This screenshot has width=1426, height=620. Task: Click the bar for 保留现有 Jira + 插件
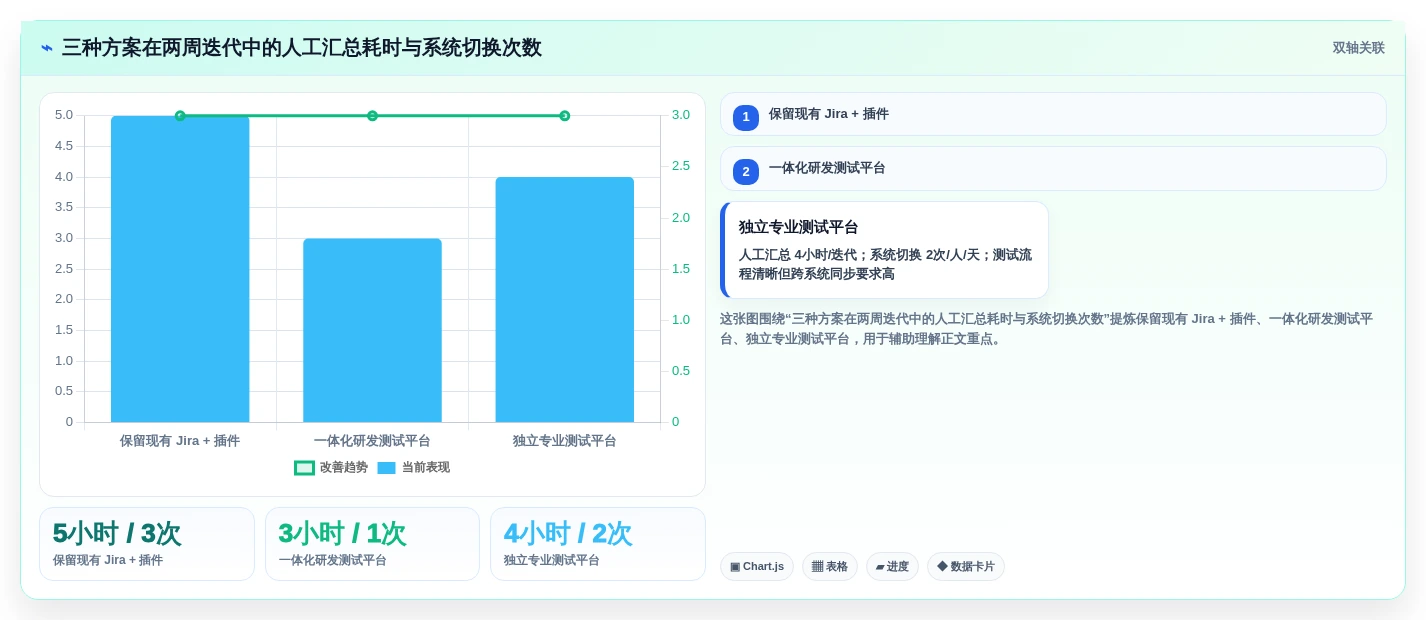click(180, 269)
